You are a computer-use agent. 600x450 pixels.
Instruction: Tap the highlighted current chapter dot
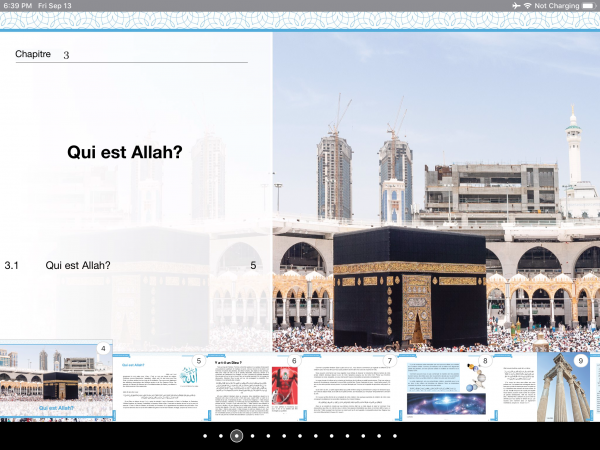237,436
